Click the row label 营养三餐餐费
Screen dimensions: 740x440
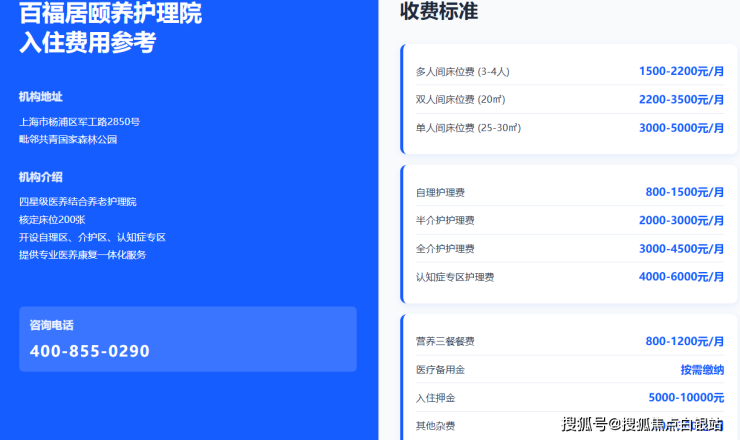pos(445,341)
